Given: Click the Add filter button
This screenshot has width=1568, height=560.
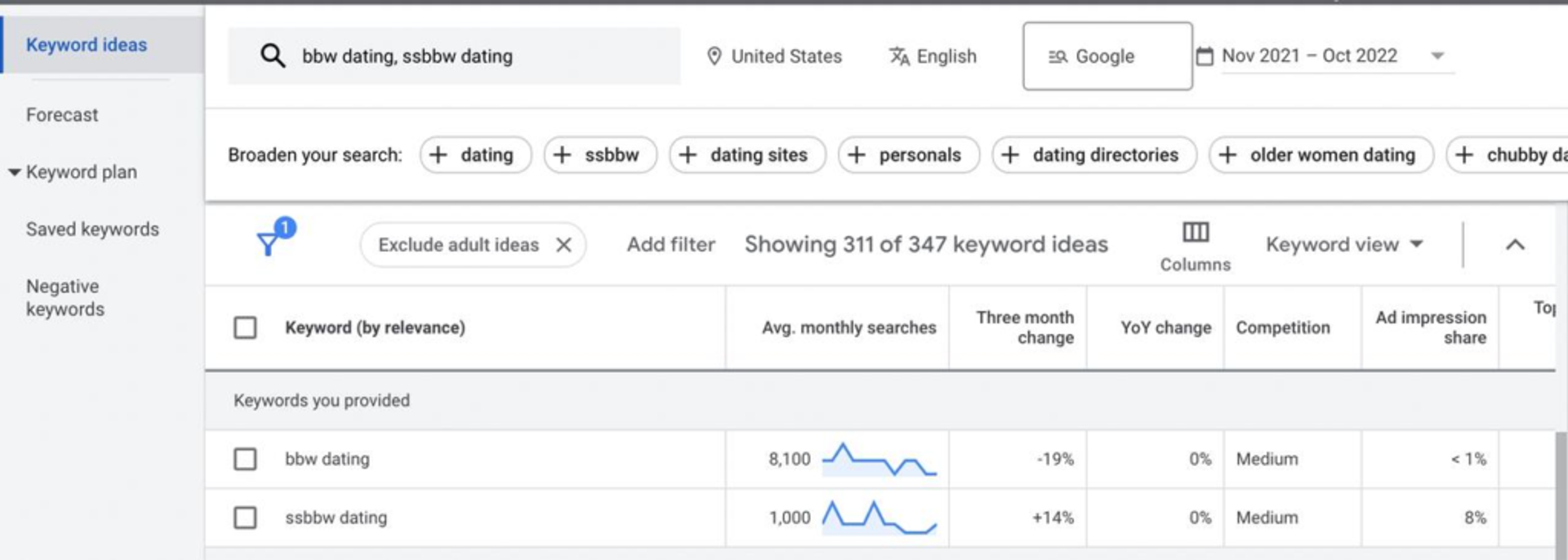Looking at the screenshot, I should click(x=670, y=244).
